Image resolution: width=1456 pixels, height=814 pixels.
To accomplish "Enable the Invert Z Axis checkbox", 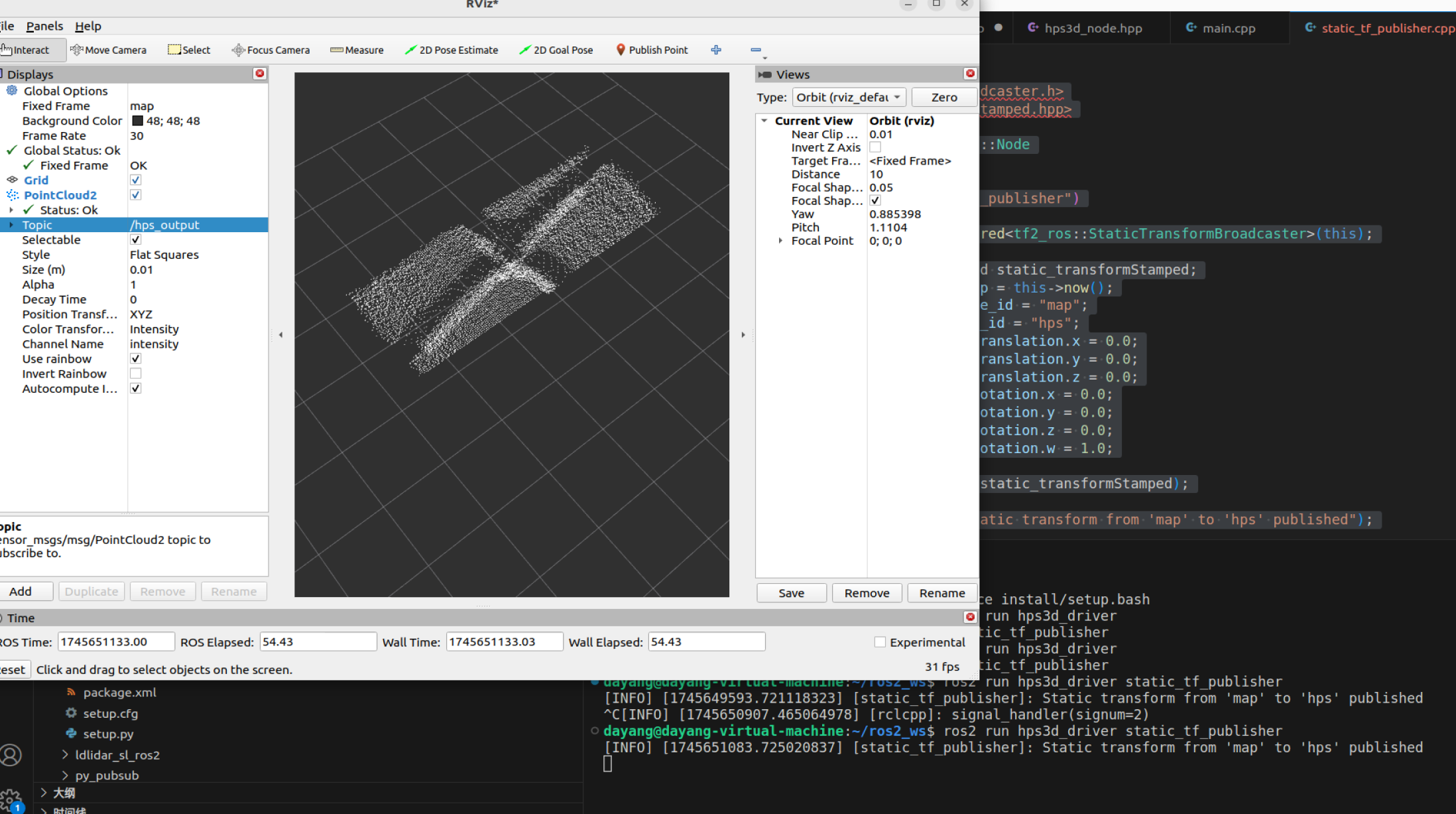I will tap(875, 147).
